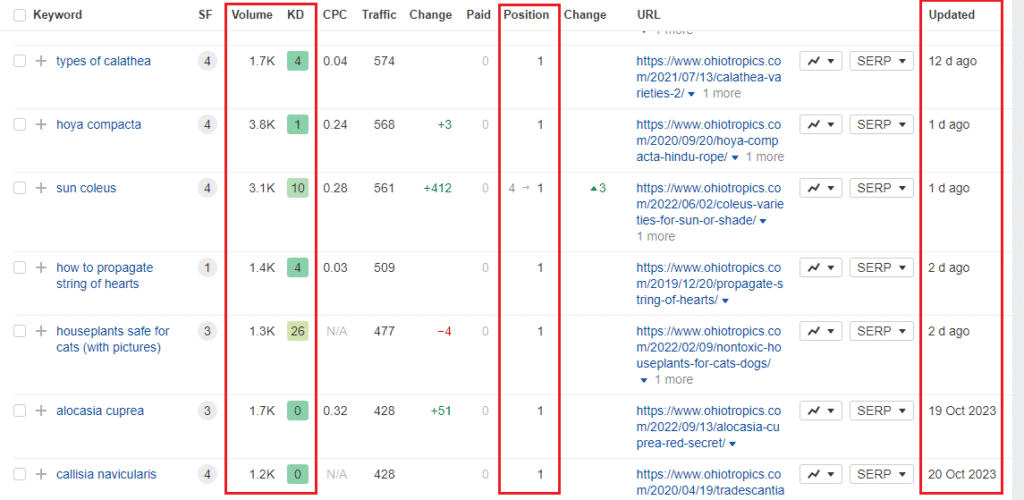Image resolution: width=1024 pixels, height=500 pixels.
Task: Open the SERP dropdown for houseplants safe for cats
Action: pyautogui.click(x=881, y=331)
